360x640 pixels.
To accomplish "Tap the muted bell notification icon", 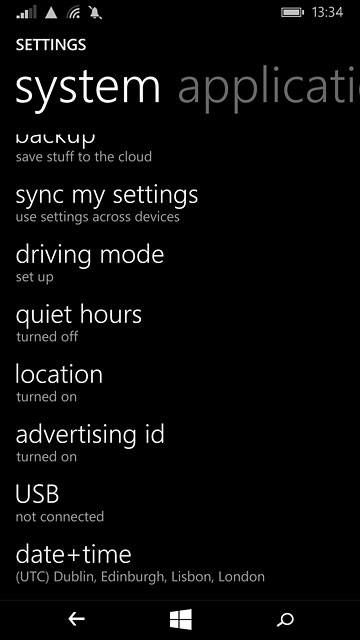I will pos(96,13).
